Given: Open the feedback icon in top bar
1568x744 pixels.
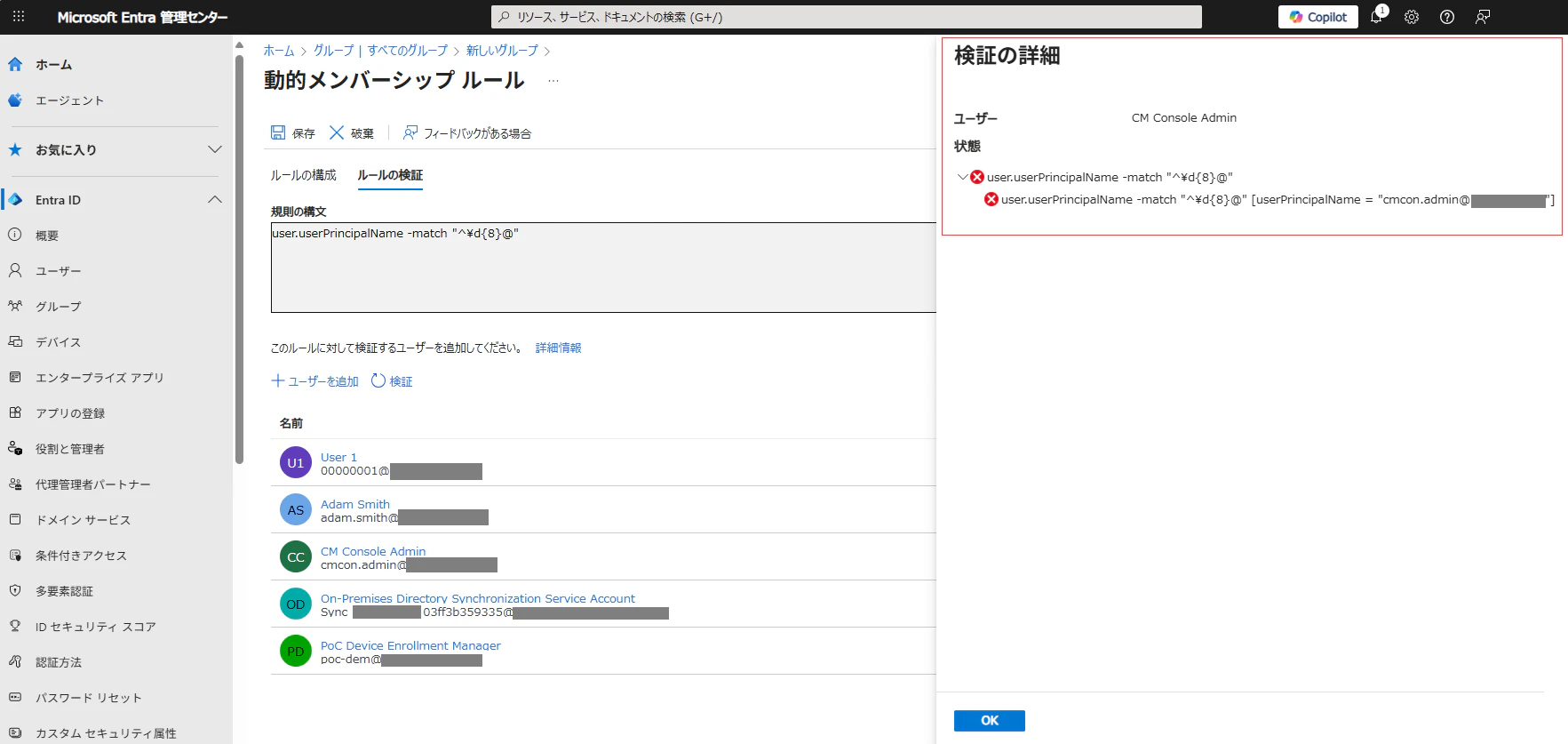Looking at the screenshot, I should [1483, 17].
